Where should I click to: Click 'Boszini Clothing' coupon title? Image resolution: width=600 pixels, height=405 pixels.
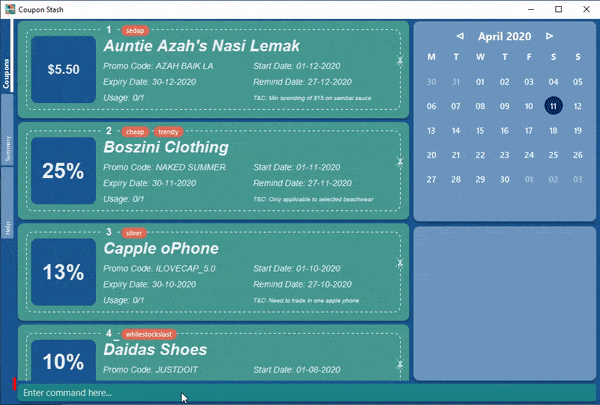point(166,147)
